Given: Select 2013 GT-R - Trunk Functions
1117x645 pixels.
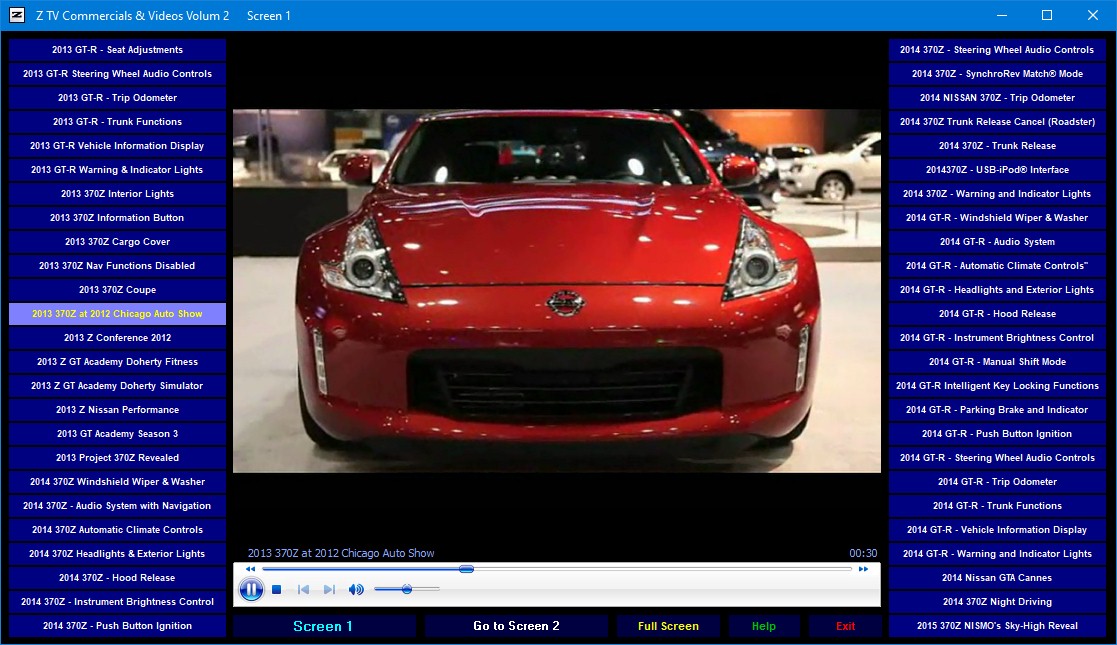Looking at the screenshot, I should point(118,122).
